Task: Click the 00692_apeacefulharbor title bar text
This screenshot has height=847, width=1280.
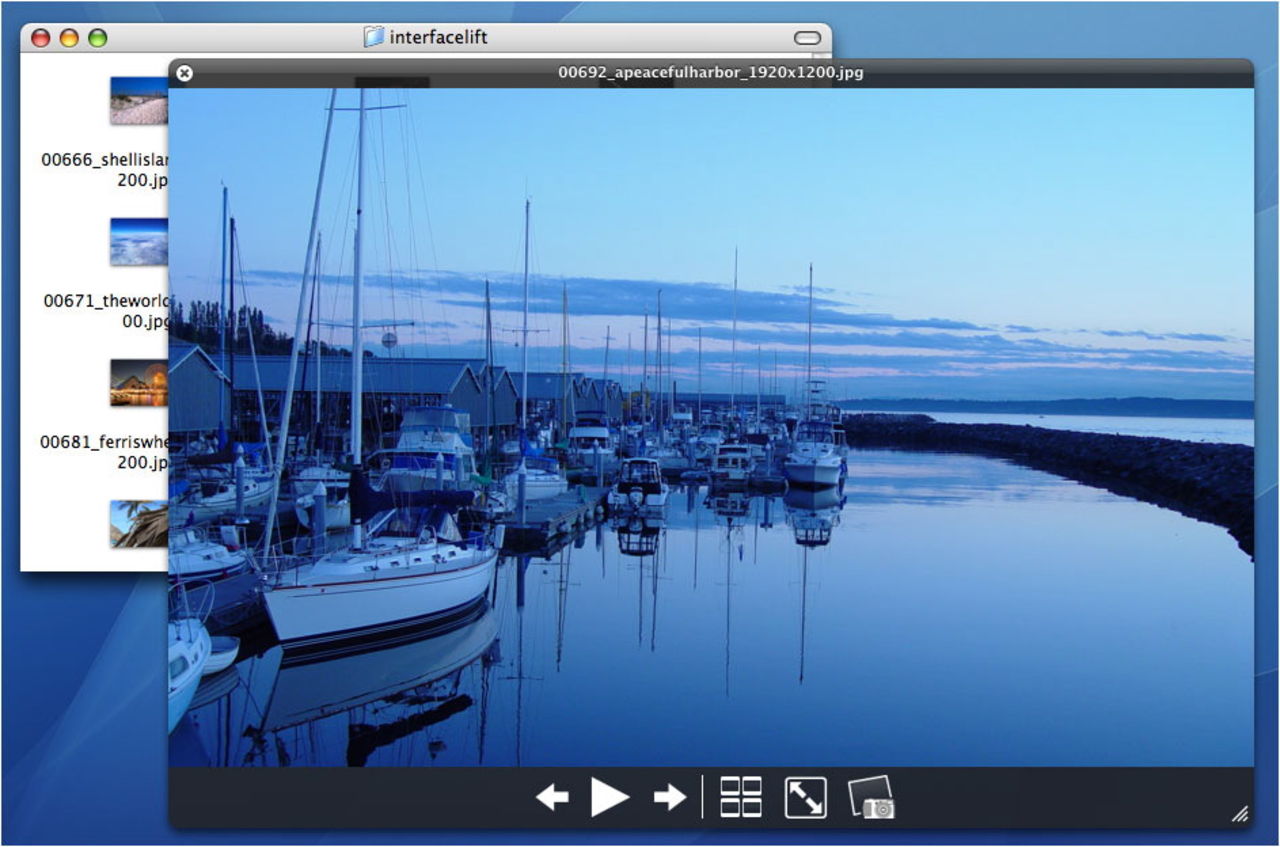Action: coord(710,73)
